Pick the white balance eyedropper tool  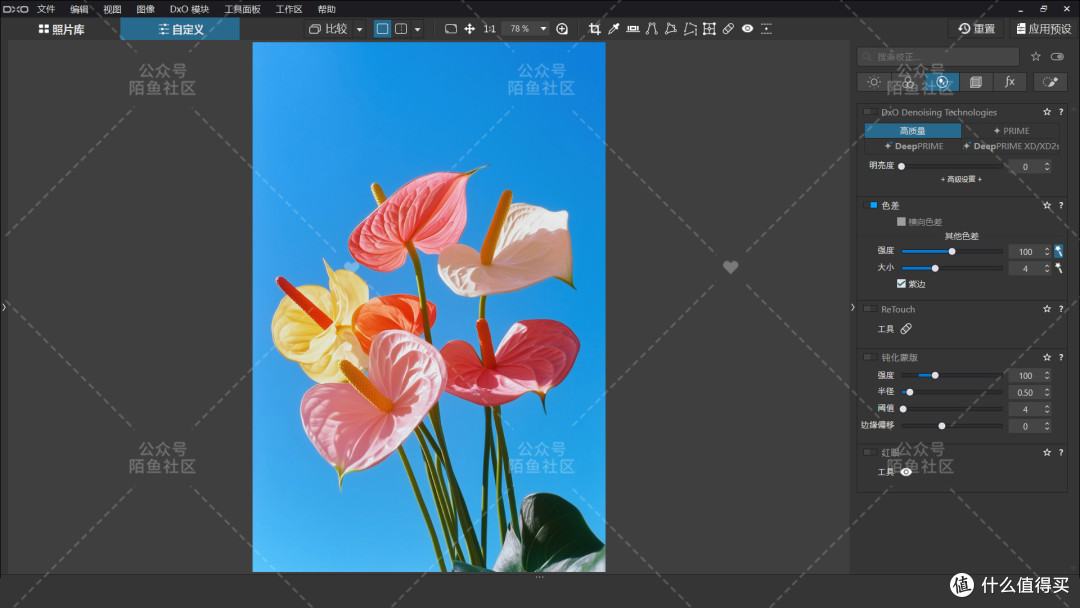[x=613, y=29]
